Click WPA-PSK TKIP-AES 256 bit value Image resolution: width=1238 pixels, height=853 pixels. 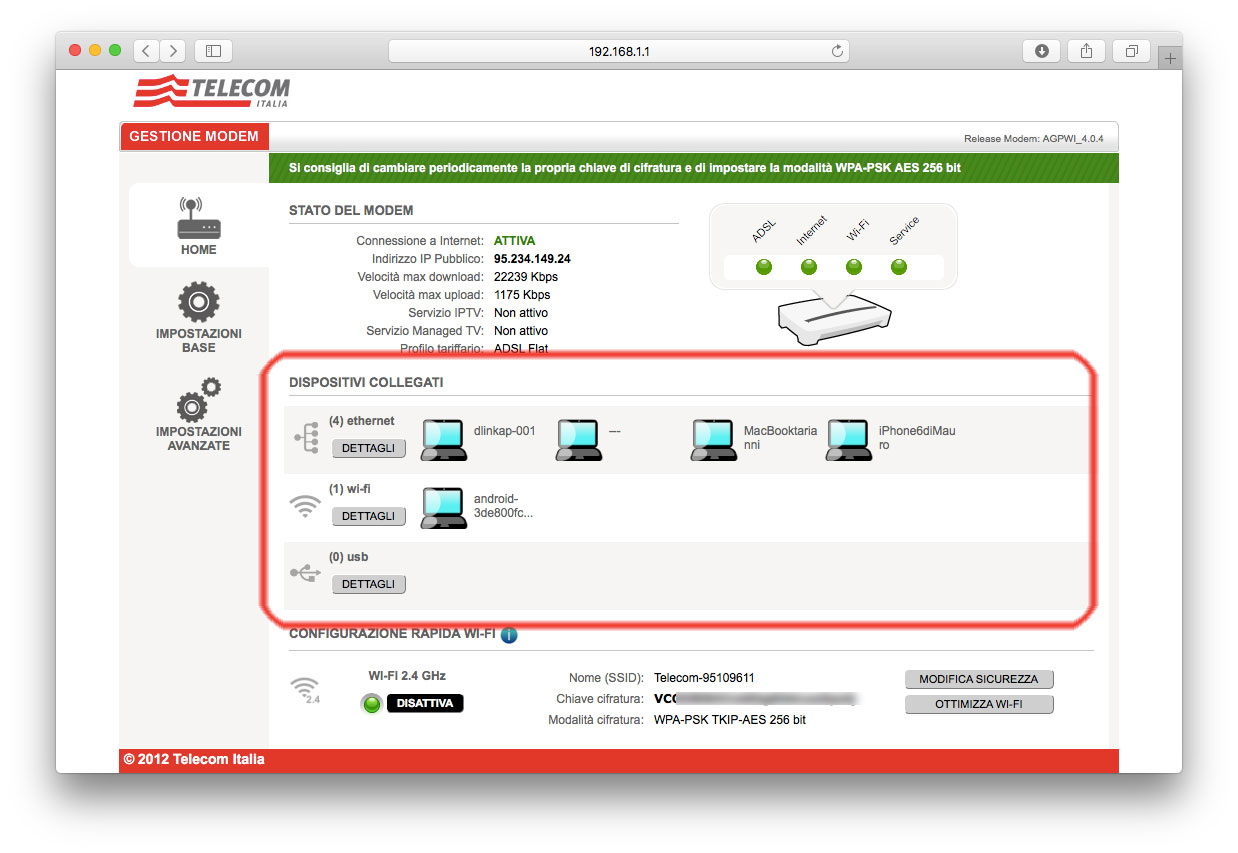(730, 720)
